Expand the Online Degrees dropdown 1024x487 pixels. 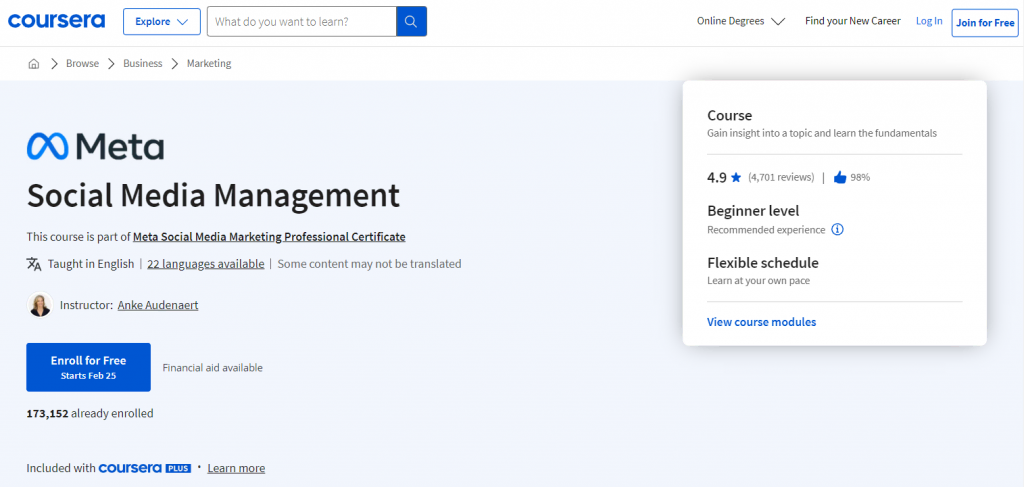(x=741, y=21)
